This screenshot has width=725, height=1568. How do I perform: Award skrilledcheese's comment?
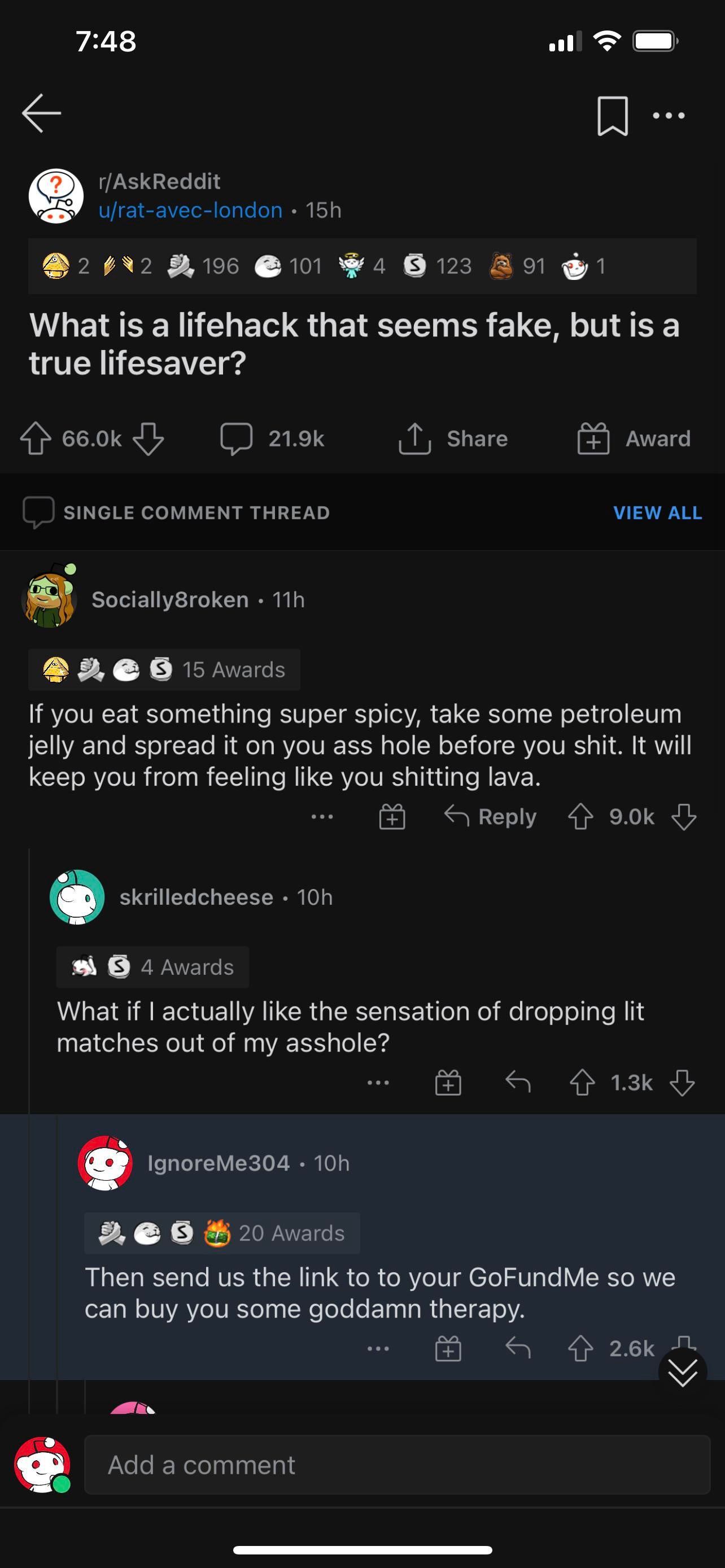pyautogui.click(x=448, y=1083)
